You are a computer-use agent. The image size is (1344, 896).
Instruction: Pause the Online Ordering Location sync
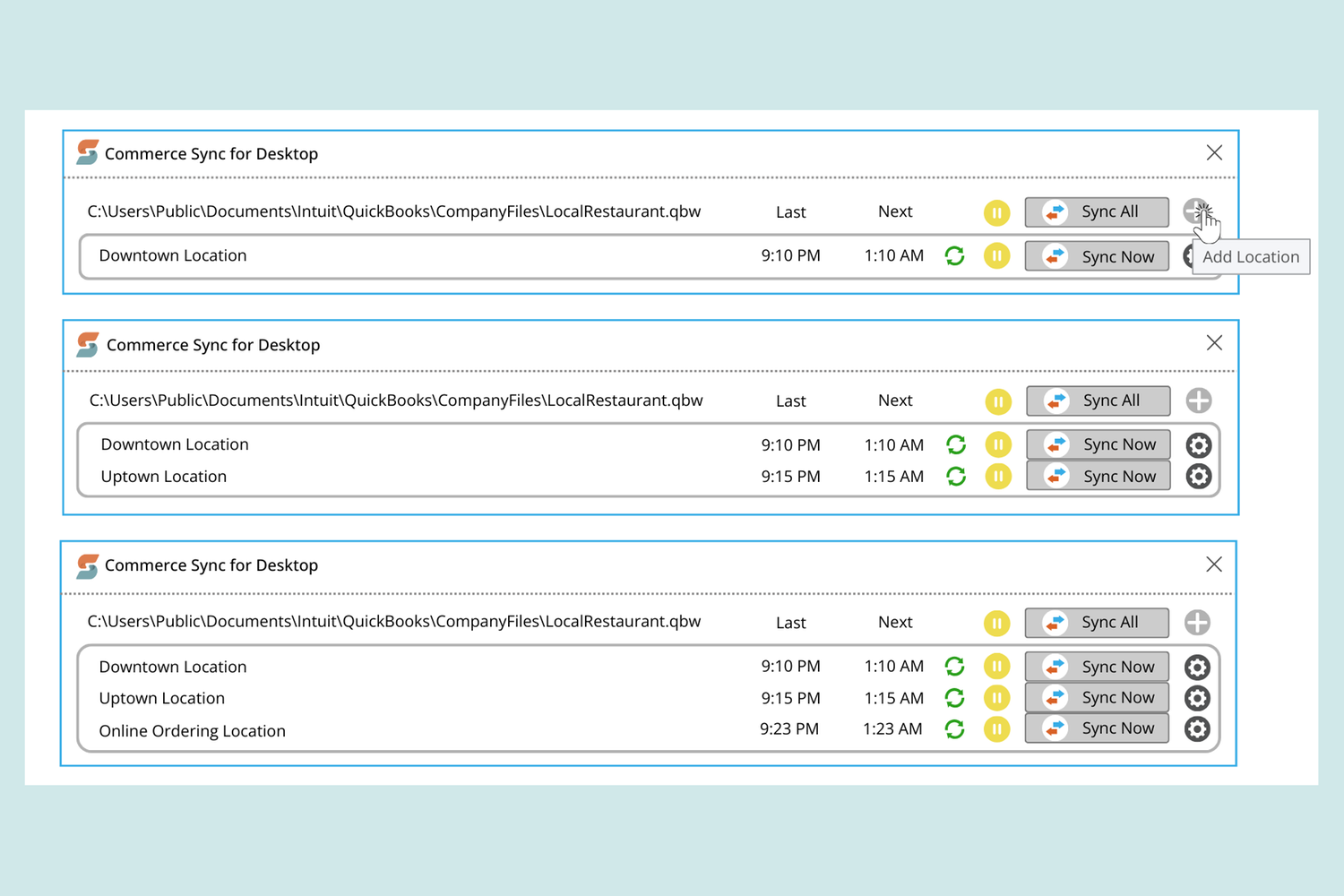pyautogui.click(x=996, y=729)
